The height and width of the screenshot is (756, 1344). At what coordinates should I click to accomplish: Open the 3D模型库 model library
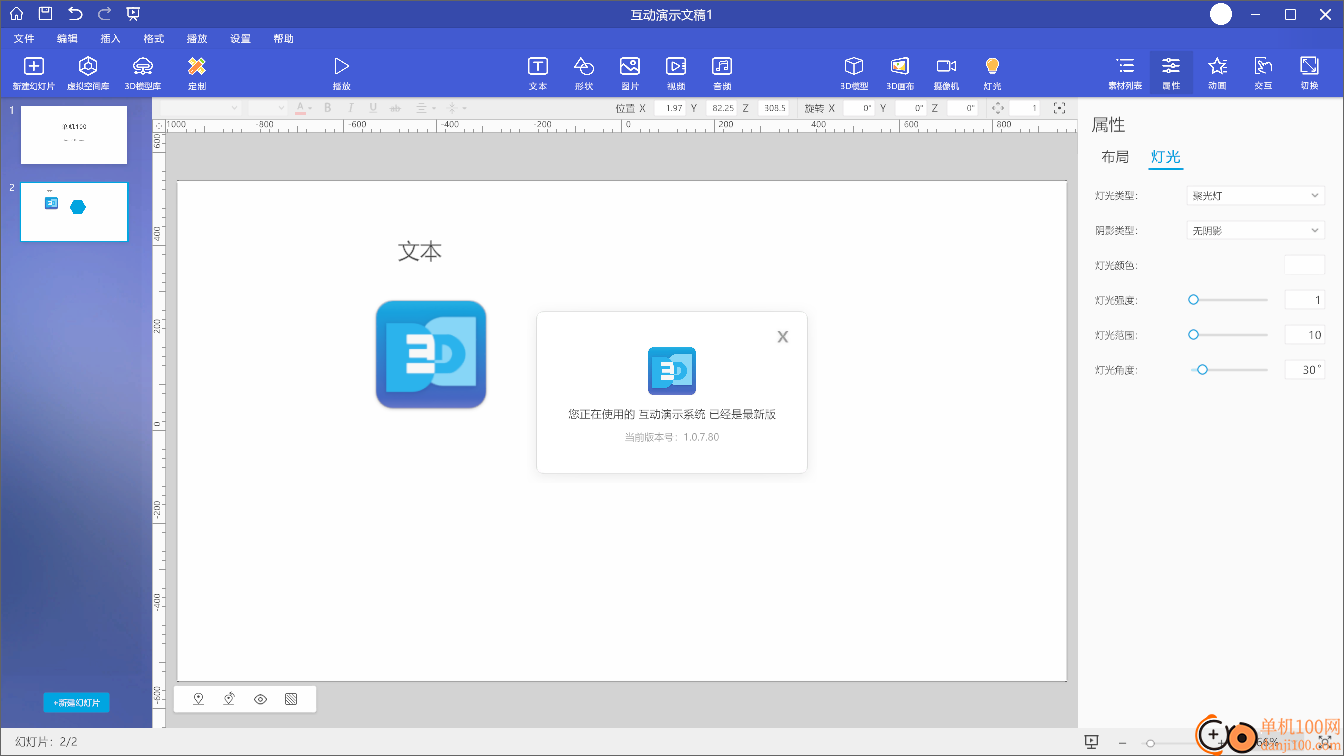tap(143, 73)
